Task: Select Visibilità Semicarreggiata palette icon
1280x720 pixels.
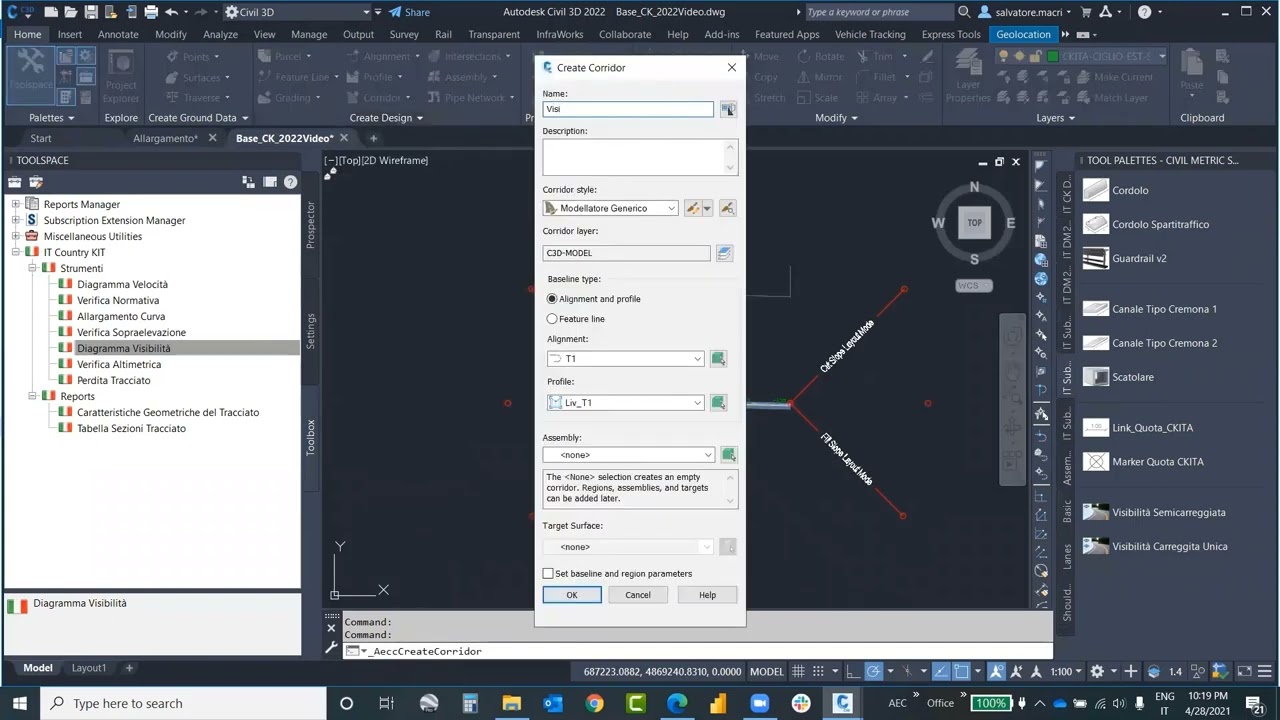Action: click(1096, 512)
